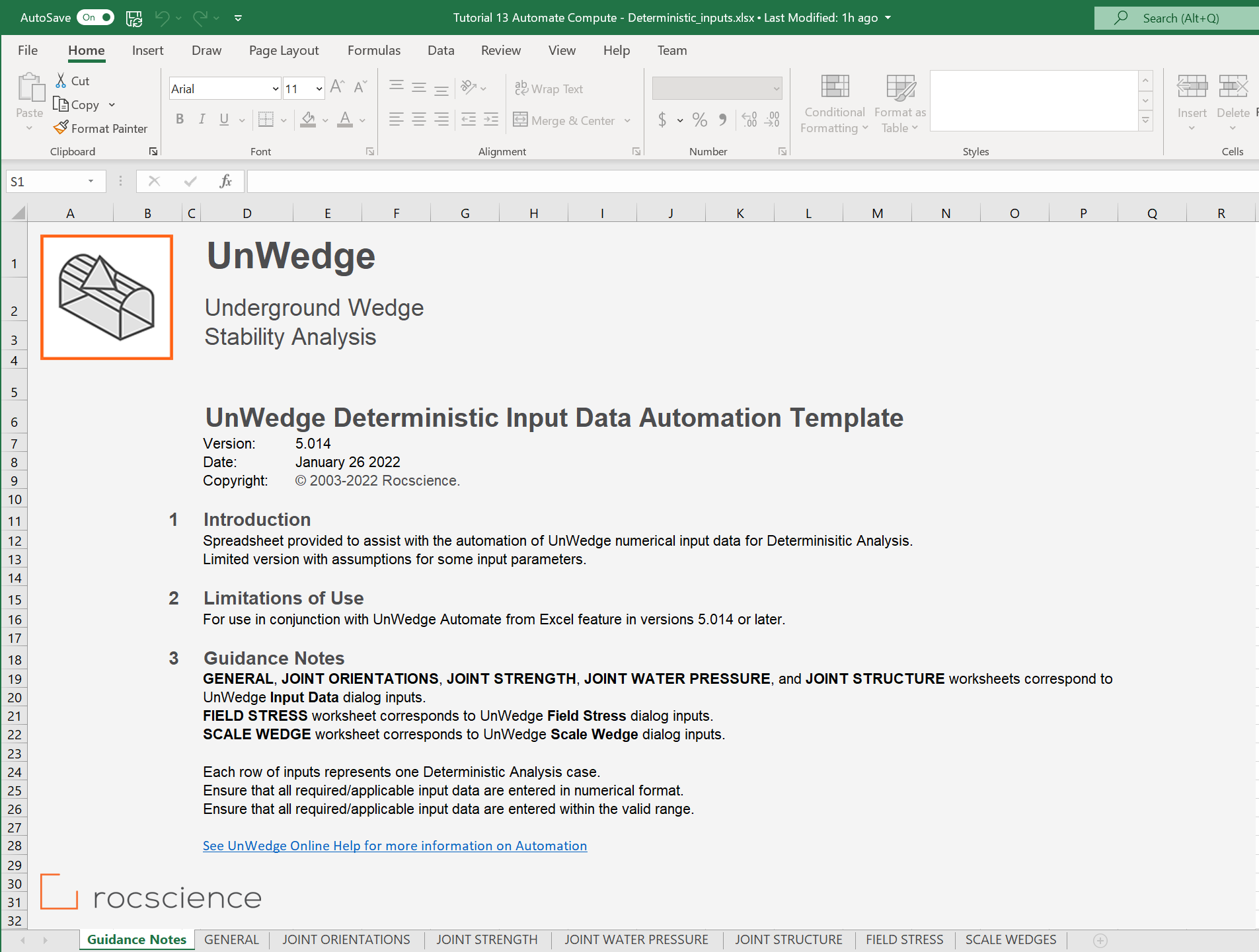Open UnWedge Online Help Automation link
The width and height of the screenshot is (1259, 952).
(x=395, y=846)
